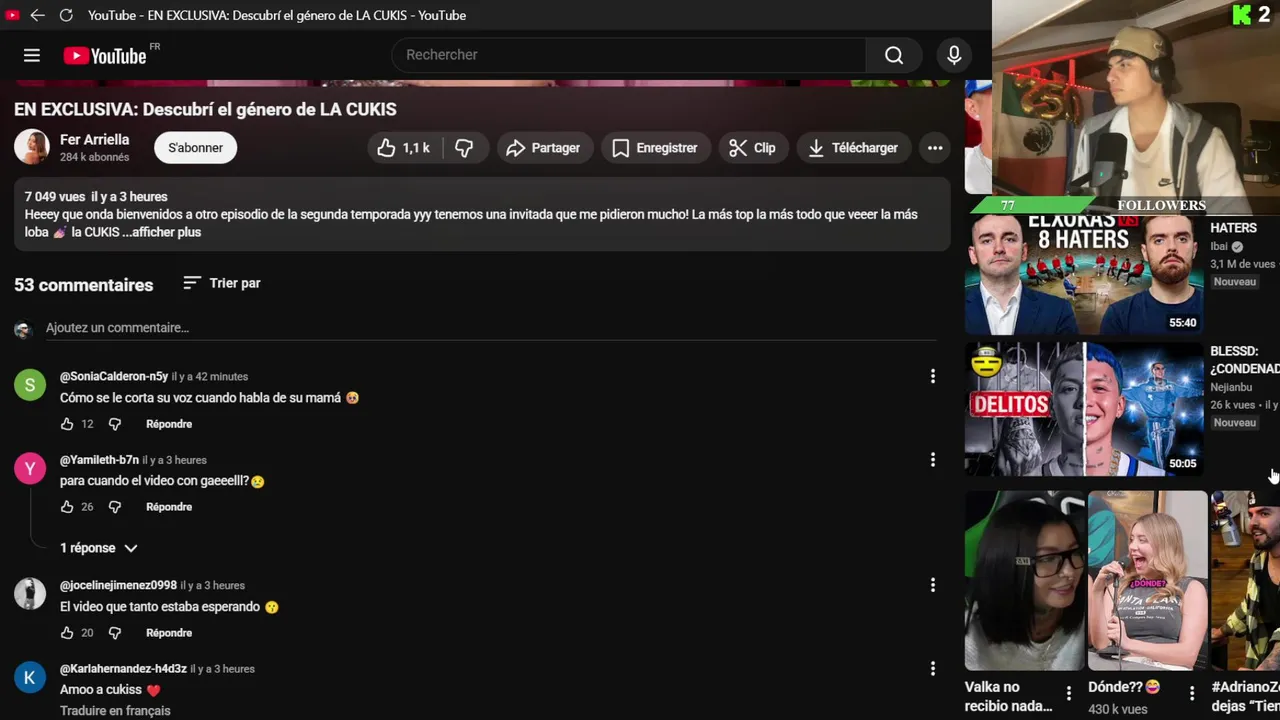
Task: Dislike SoniaCalderon-n5y's comment
Action: [114, 424]
